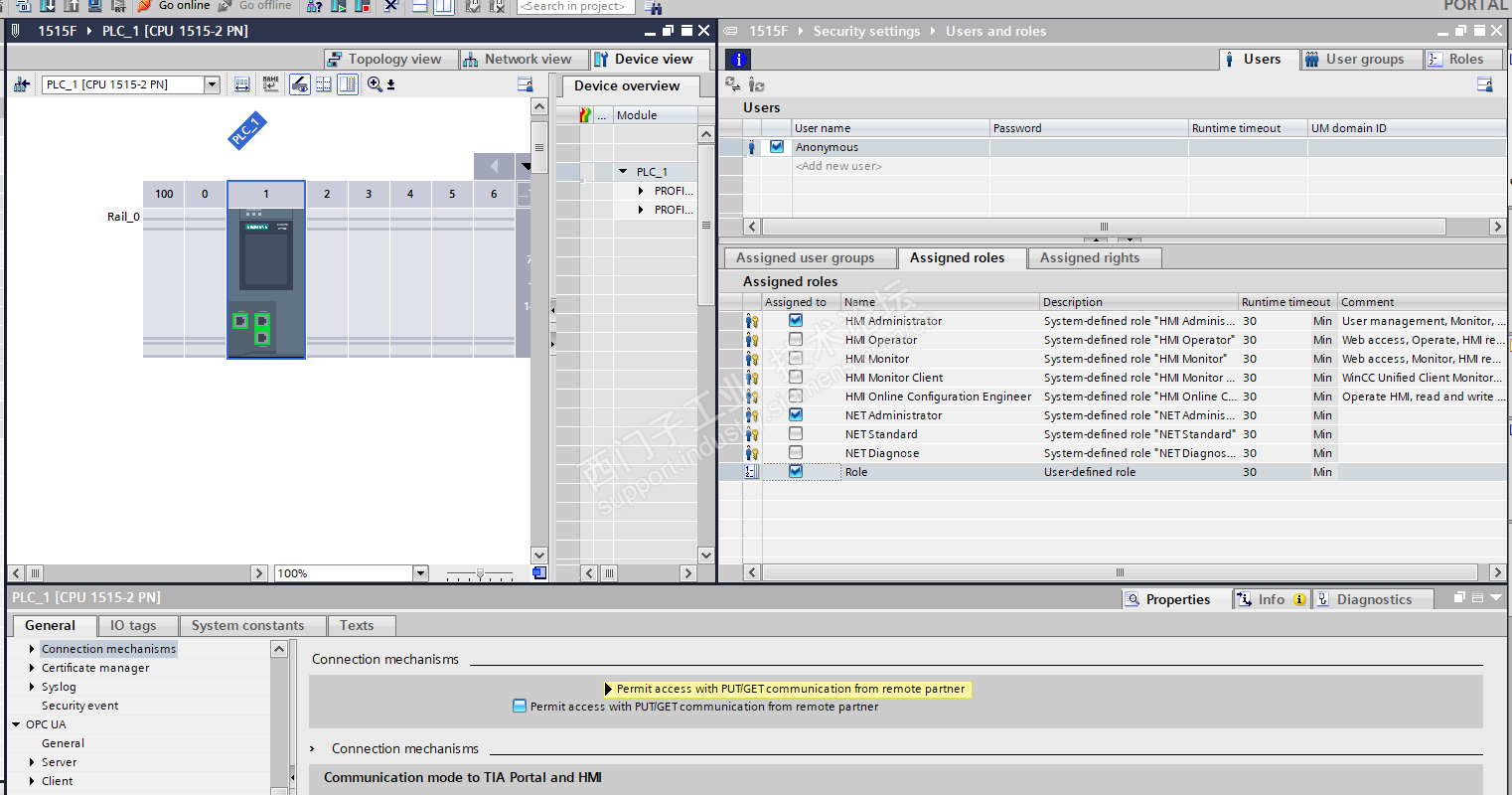Expand Certificate manager in the properties tree
The height and width of the screenshot is (795, 1512).
click(32, 668)
